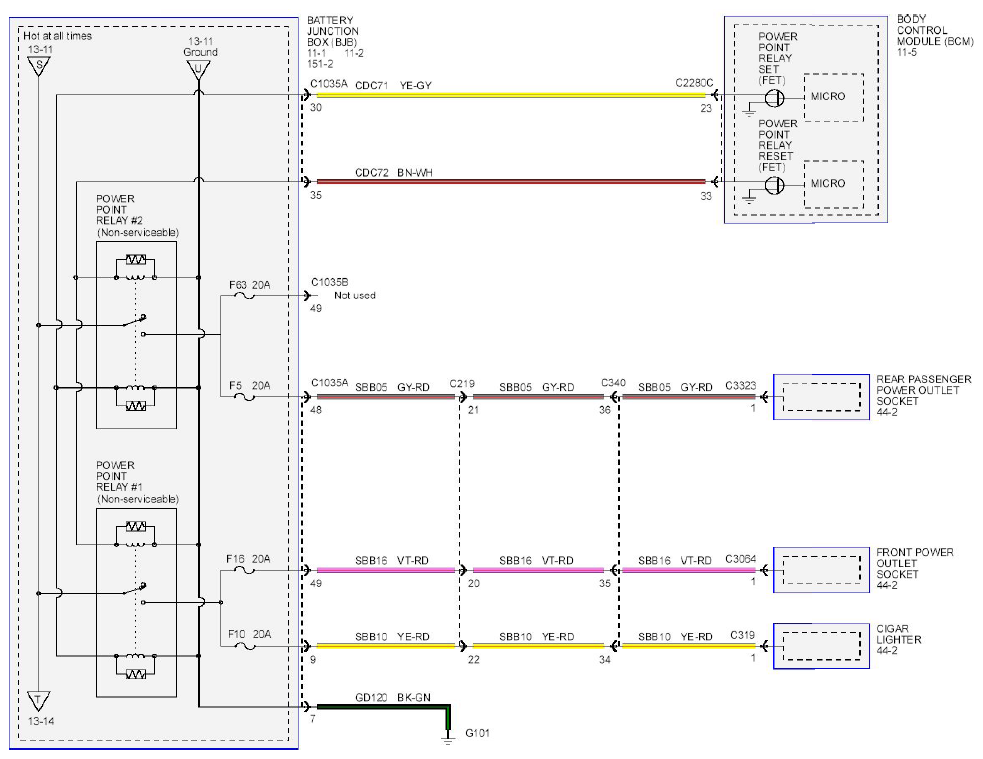Image resolution: width=983 pixels, height=759 pixels.
Task: Click the S triangle connector symbol
Action: coord(39,66)
